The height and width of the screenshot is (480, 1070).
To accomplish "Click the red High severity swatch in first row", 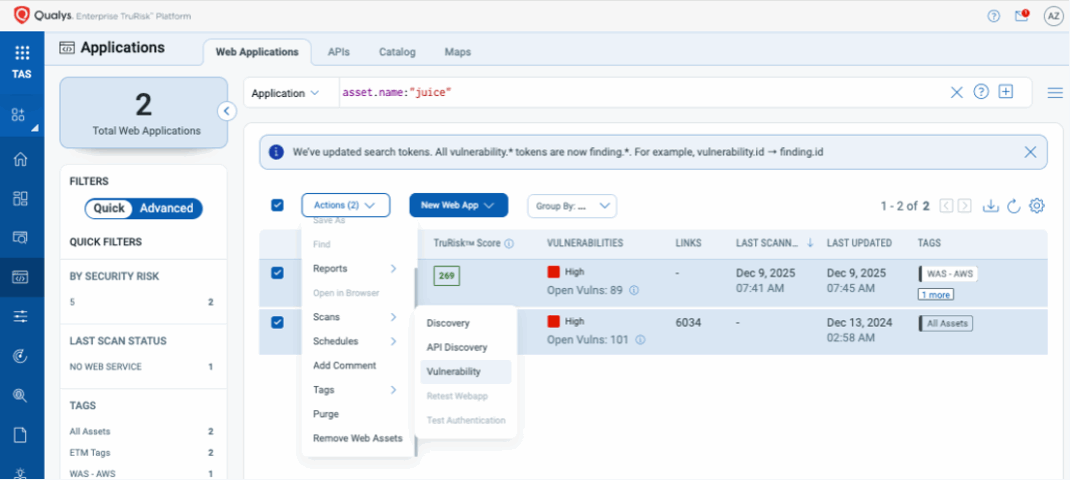I will (x=553, y=272).
